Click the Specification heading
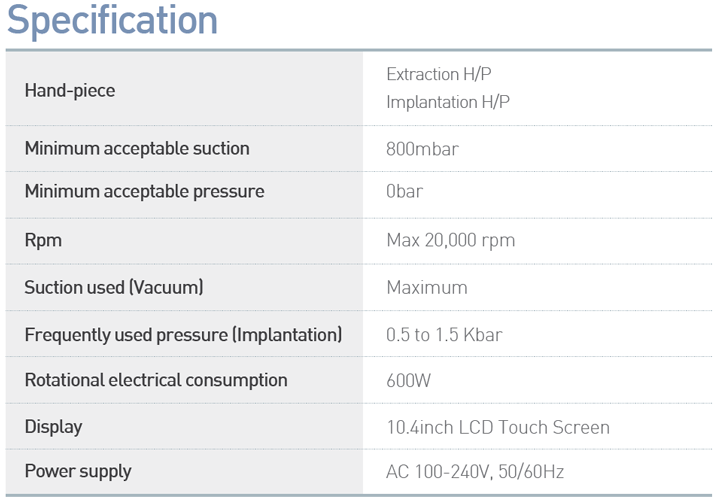Image resolution: width=720 pixels, height=504 pixels. pyautogui.click(x=112, y=21)
